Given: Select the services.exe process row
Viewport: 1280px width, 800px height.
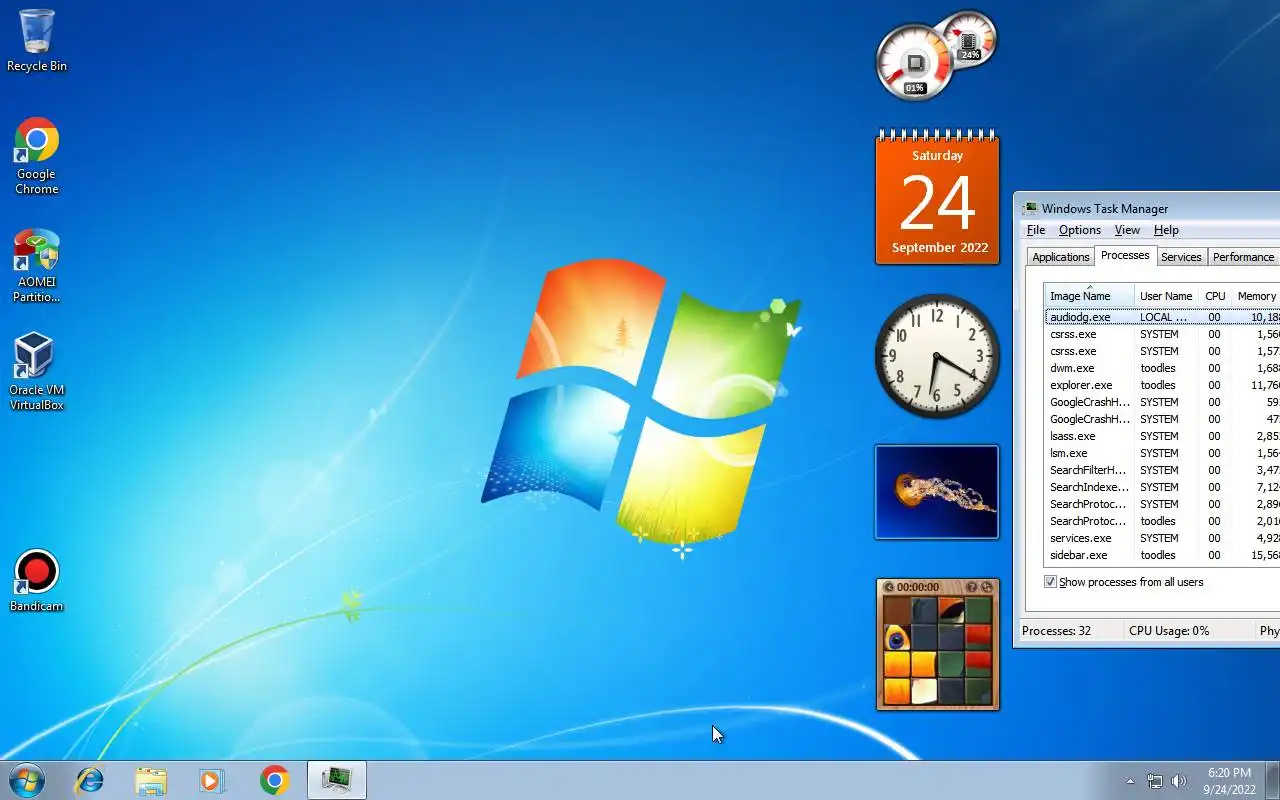Looking at the screenshot, I should pos(1162,538).
